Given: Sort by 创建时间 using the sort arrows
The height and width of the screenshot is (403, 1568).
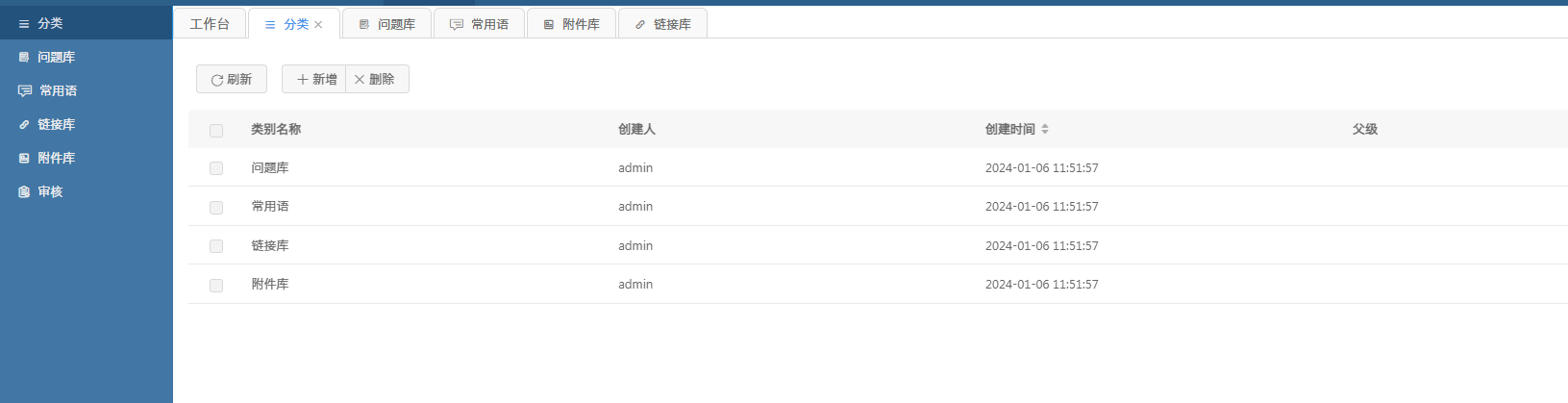Looking at the screenshot, I should click(1045, 129).
